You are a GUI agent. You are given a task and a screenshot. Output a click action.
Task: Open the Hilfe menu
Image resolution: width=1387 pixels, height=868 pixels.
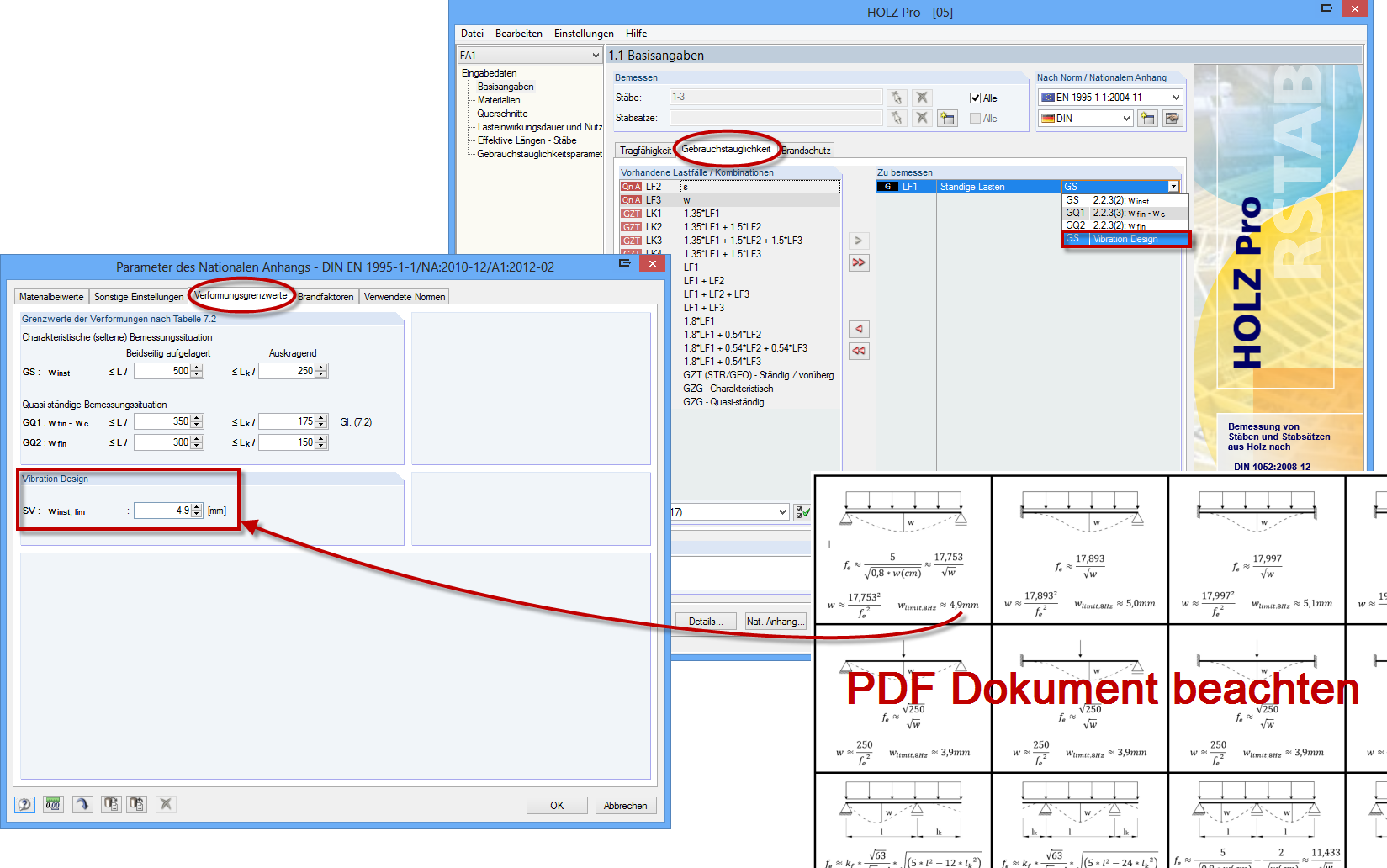pyautogui.click(x=636, y=34)
